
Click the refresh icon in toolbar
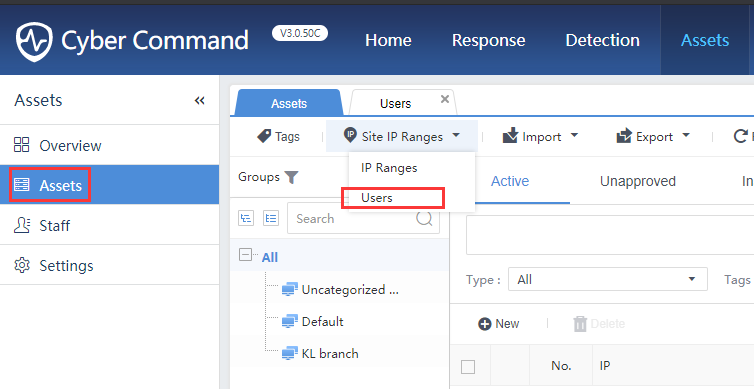(x=740, y=137)
